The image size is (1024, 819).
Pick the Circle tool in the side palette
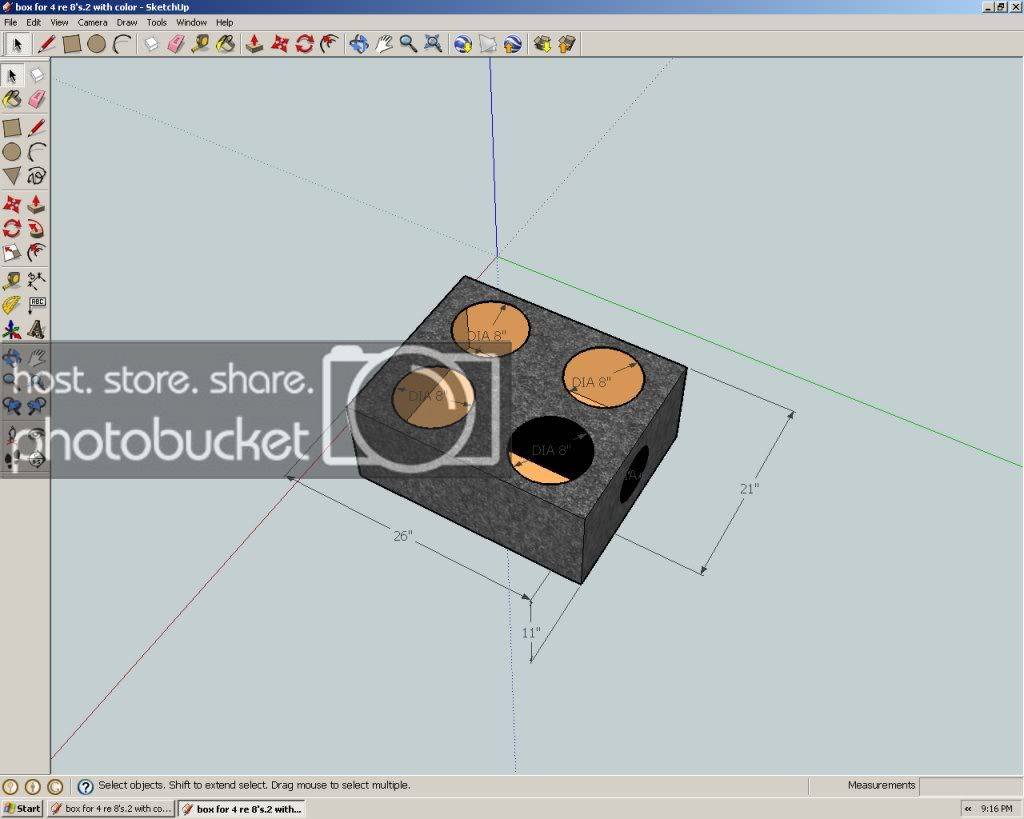pyautogui.click(x=12, y=152)
